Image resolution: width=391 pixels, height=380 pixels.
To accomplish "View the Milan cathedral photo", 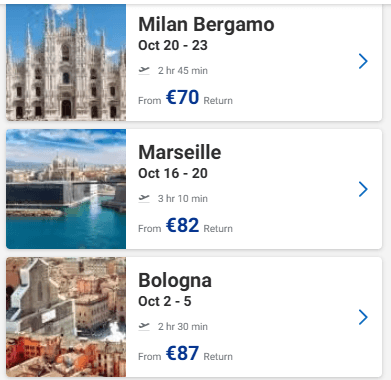I will 66,62.
